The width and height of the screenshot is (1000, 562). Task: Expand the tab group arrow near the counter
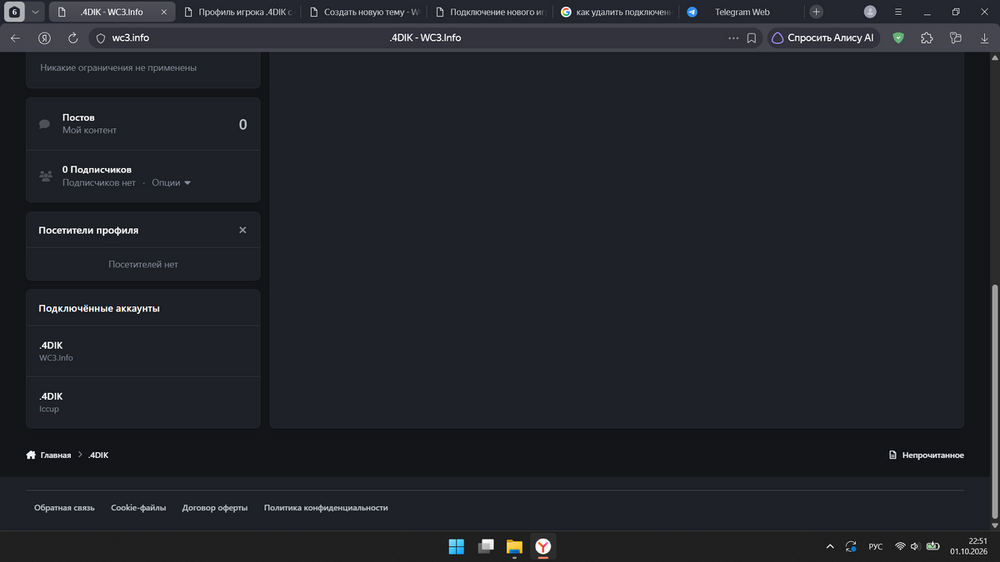(x=35, y=12)
